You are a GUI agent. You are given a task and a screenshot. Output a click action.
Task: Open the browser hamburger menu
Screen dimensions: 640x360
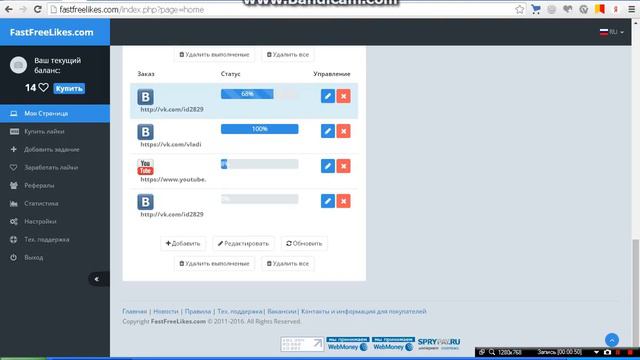[x=631, y=9]
